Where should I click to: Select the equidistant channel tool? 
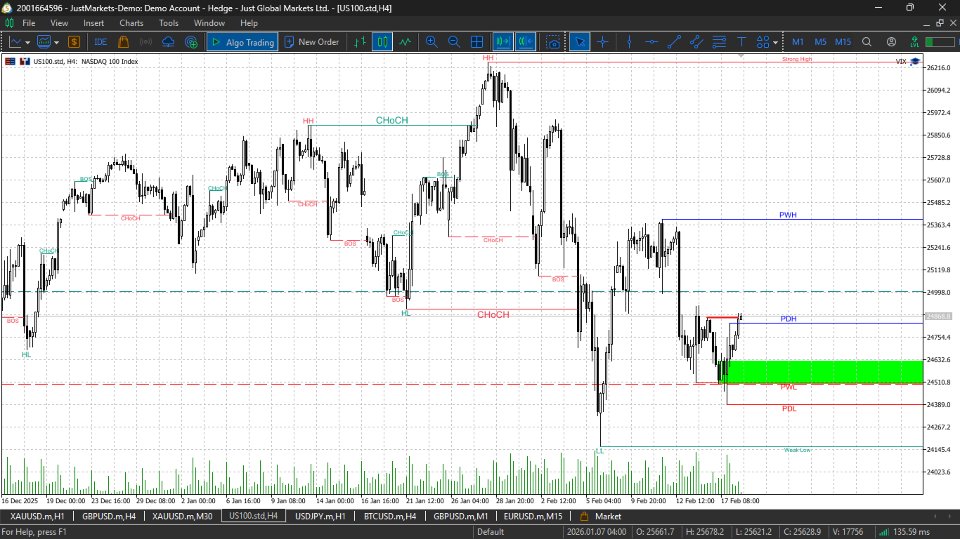click(x=697, y=42)
